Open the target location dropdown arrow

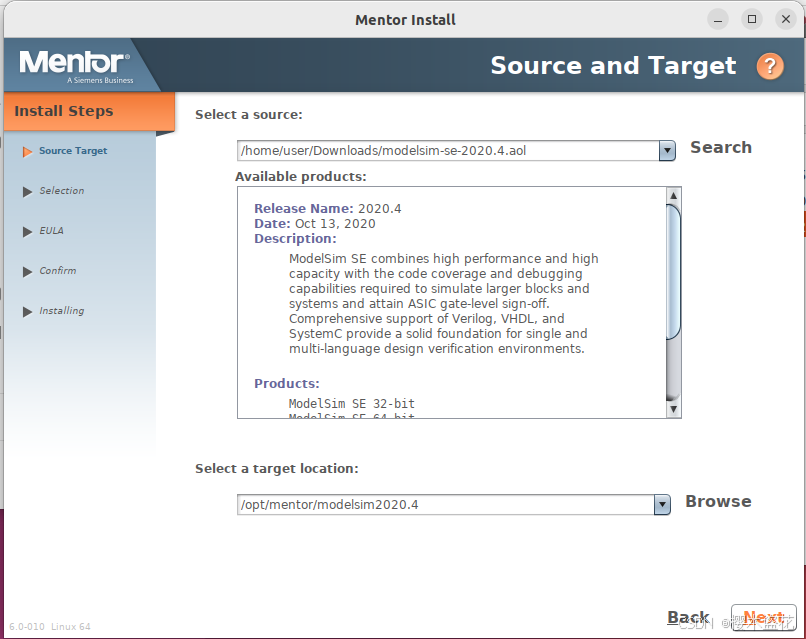pos(662,505)
